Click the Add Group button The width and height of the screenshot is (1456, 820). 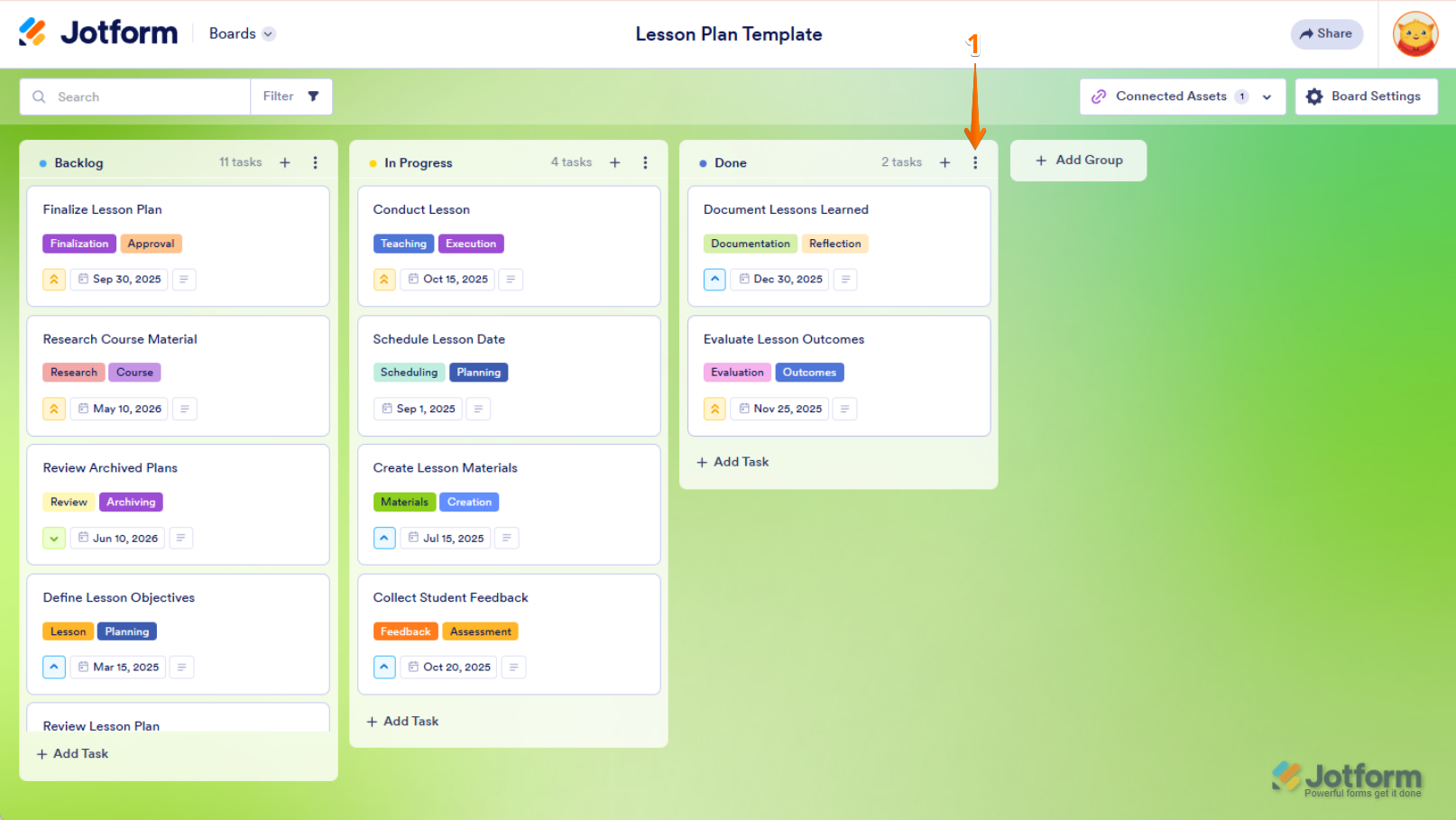[x=1079, y=160]
